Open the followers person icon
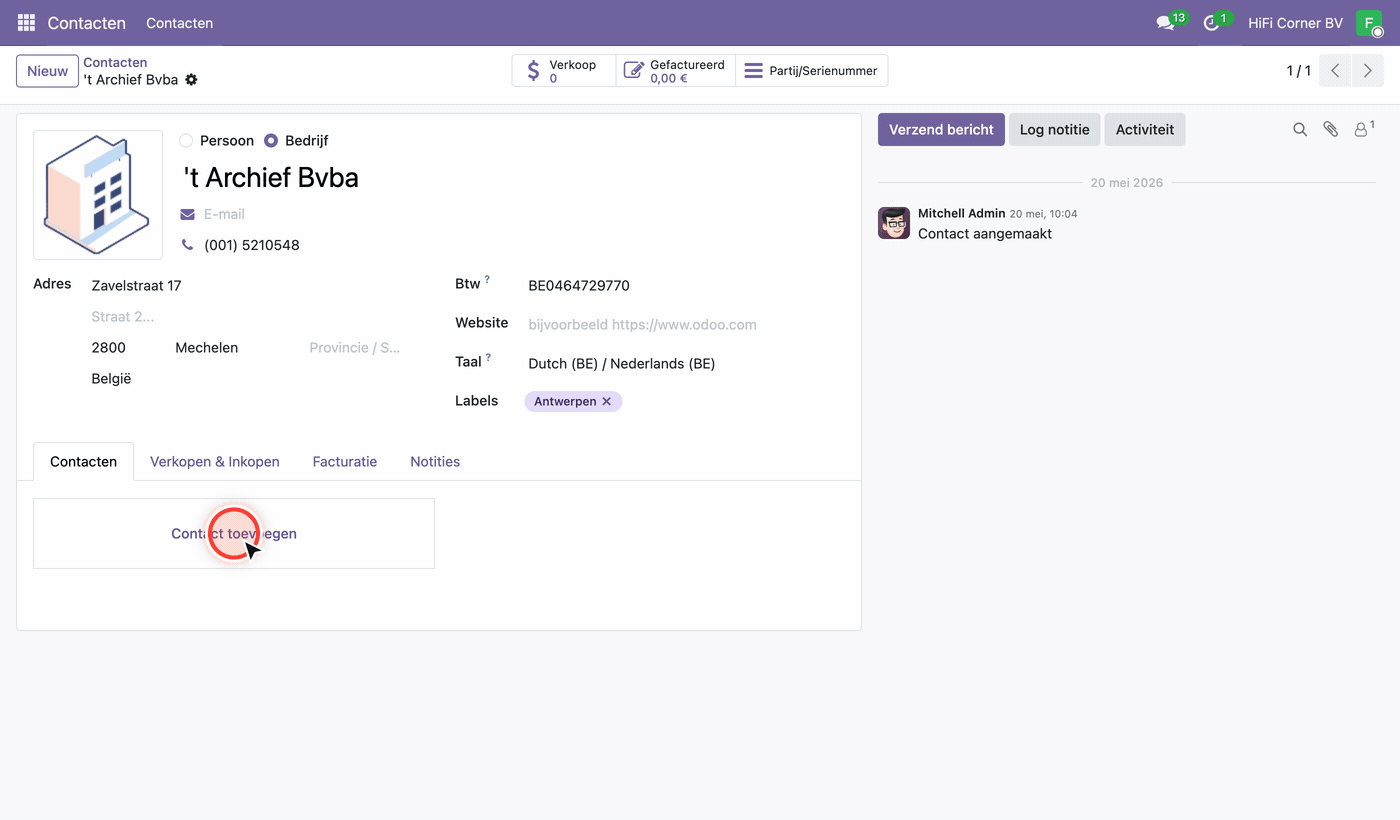Viewport: 1400px width, 820px height. pyautogui.click(x=1363, y=129)
